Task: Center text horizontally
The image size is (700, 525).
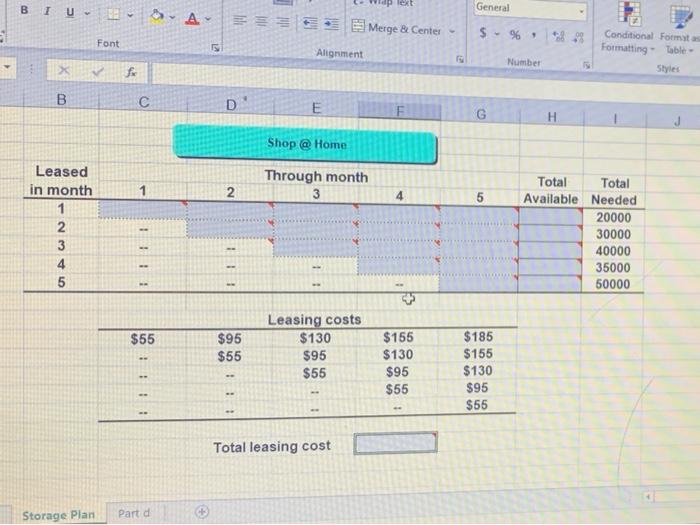Action: pyautogui.click(x=261, y=21)
